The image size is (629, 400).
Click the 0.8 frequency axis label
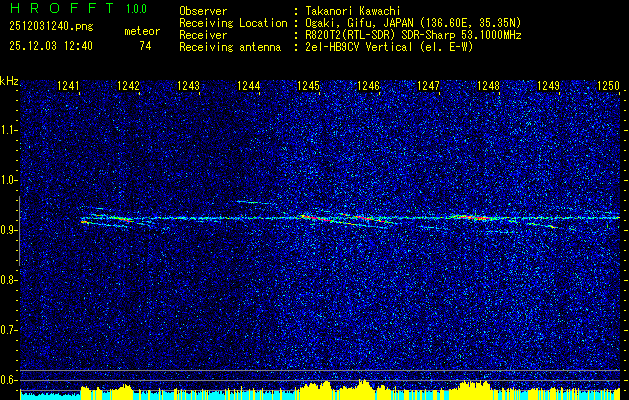coord(7,280)
